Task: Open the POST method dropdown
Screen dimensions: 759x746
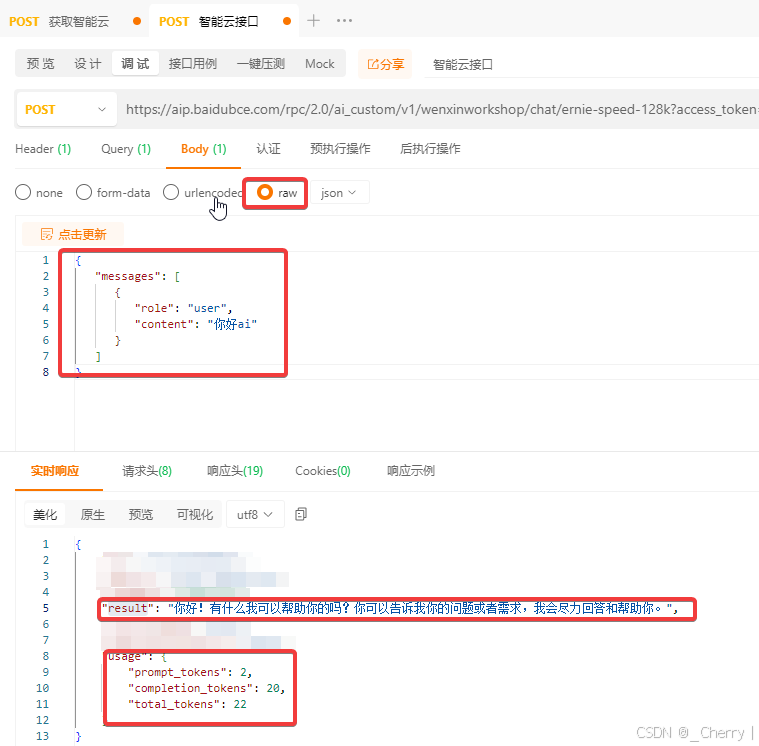Action: pos(66,109)
